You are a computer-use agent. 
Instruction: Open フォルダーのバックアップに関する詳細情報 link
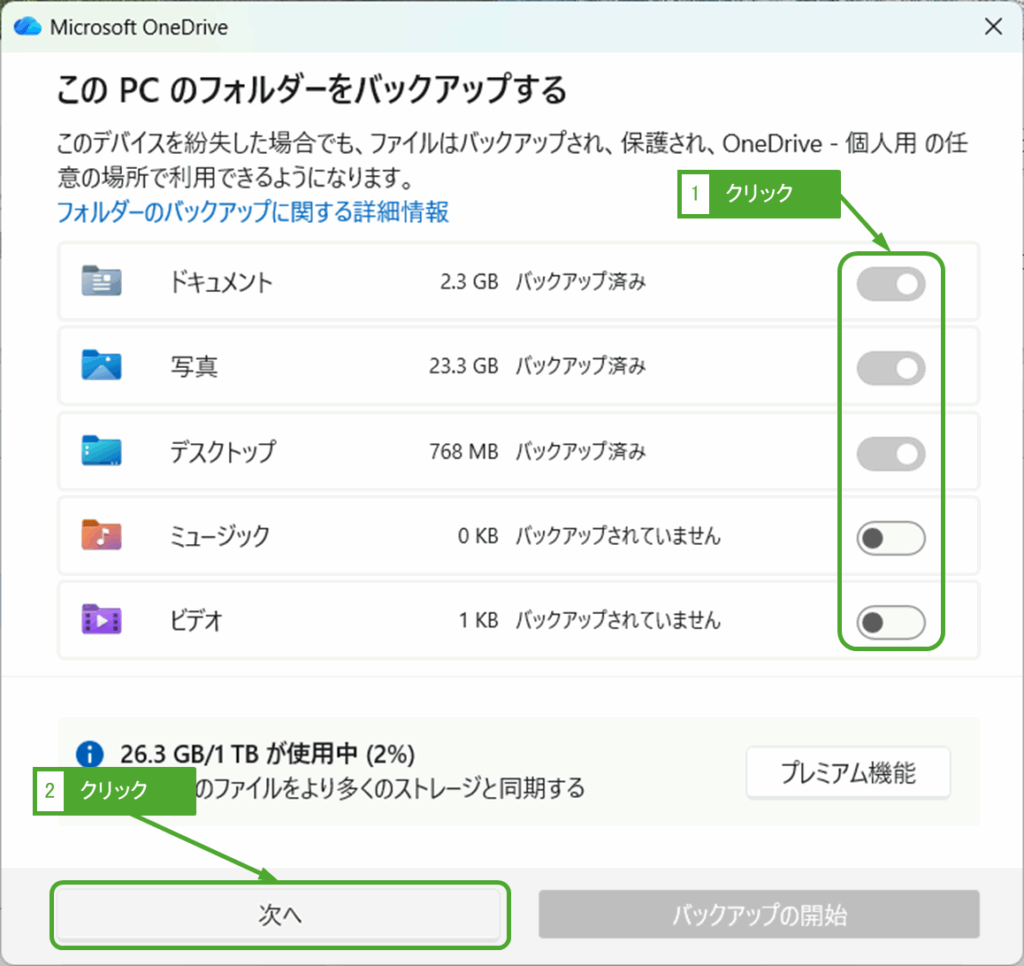click(x=251, y=212)
